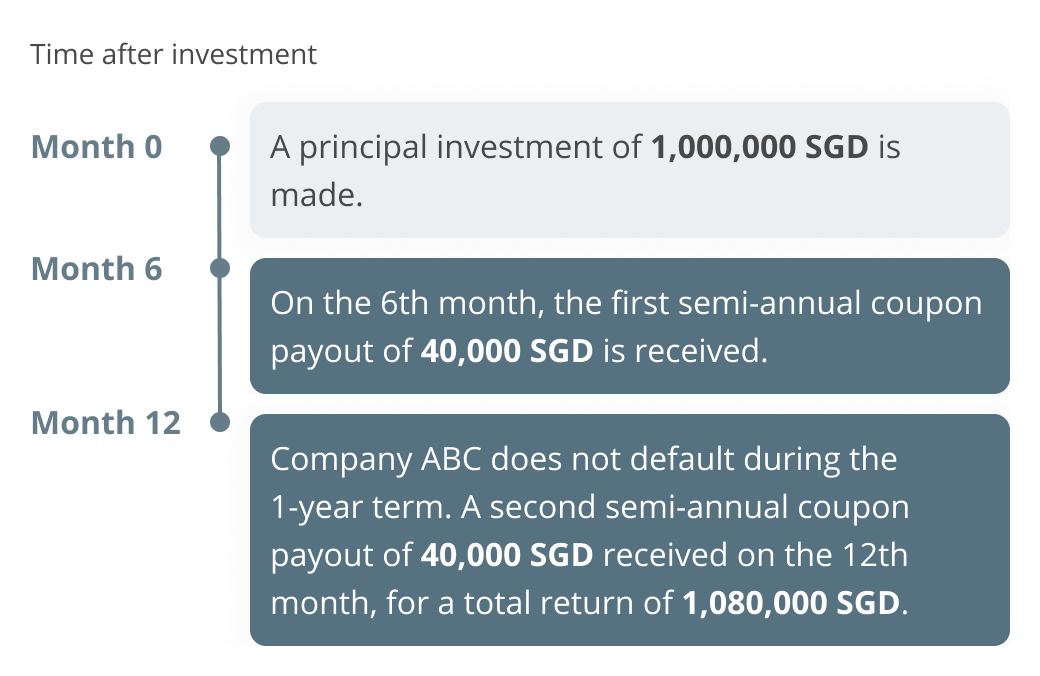Click the "Time after investment" heading
This screenshot has height=676, width=1040.
(174, 54)
